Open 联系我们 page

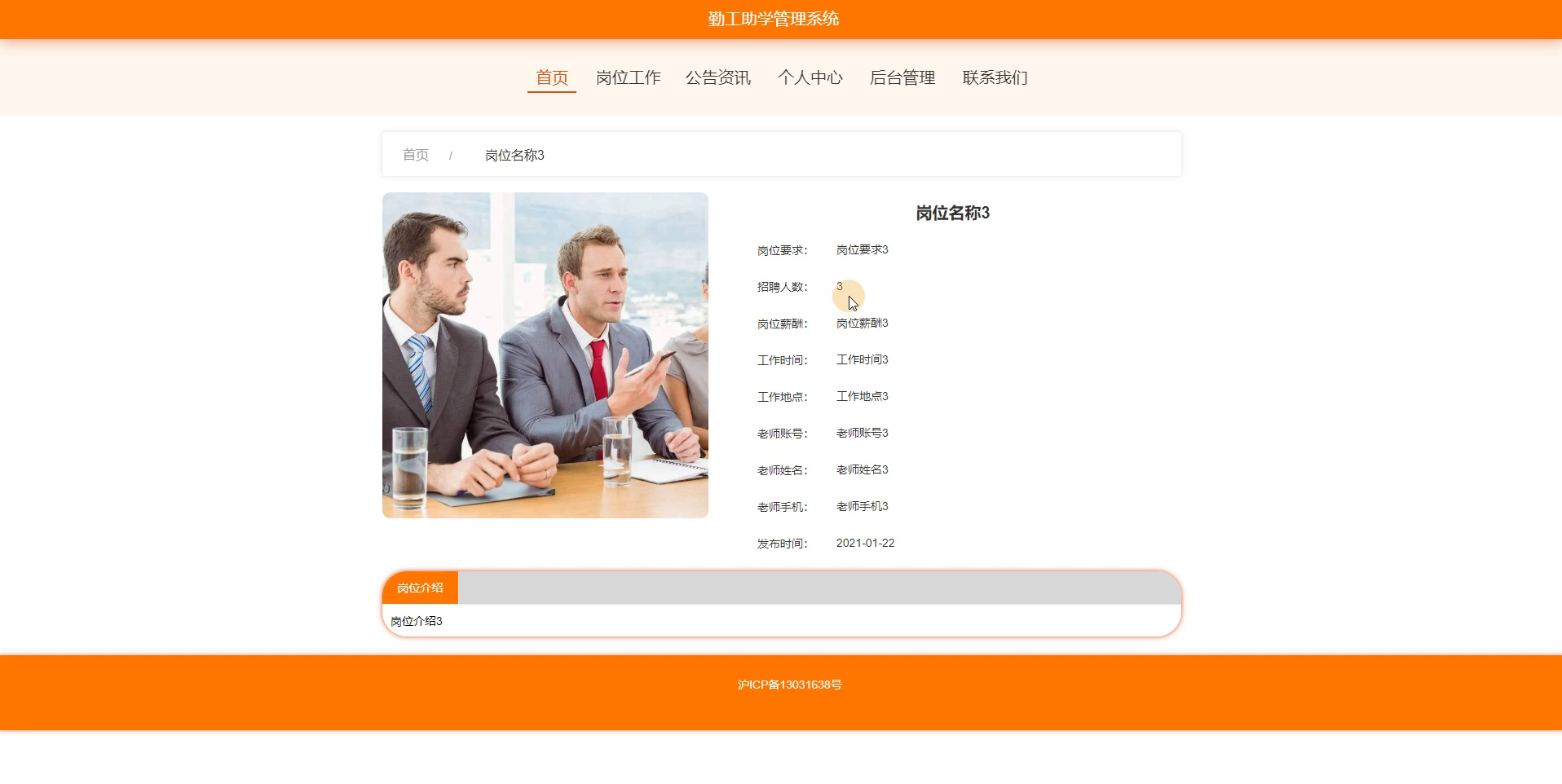(995, 77)
